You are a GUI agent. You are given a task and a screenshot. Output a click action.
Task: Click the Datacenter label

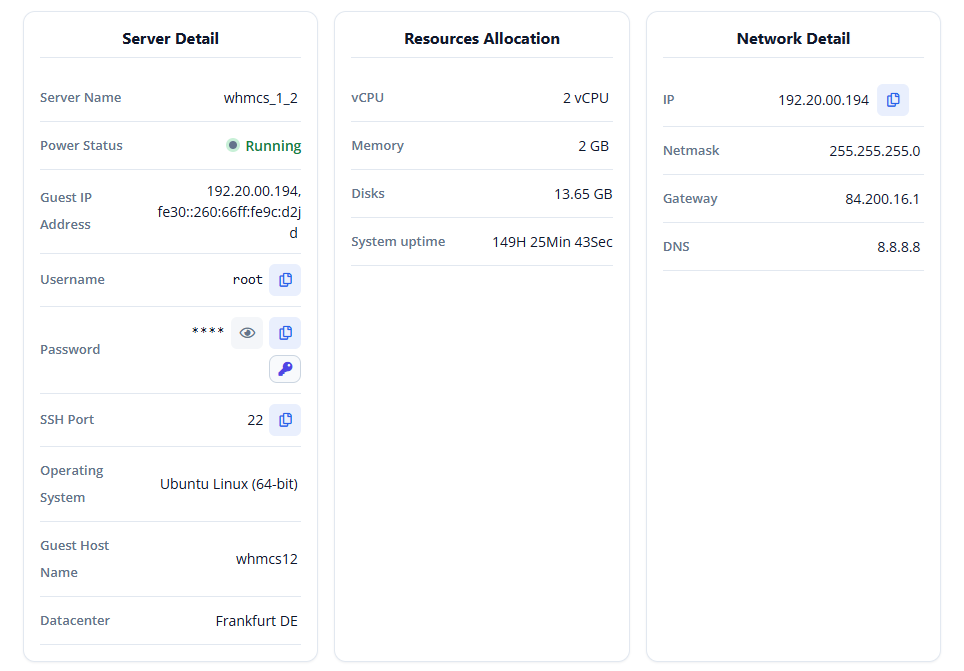[75, 621]
